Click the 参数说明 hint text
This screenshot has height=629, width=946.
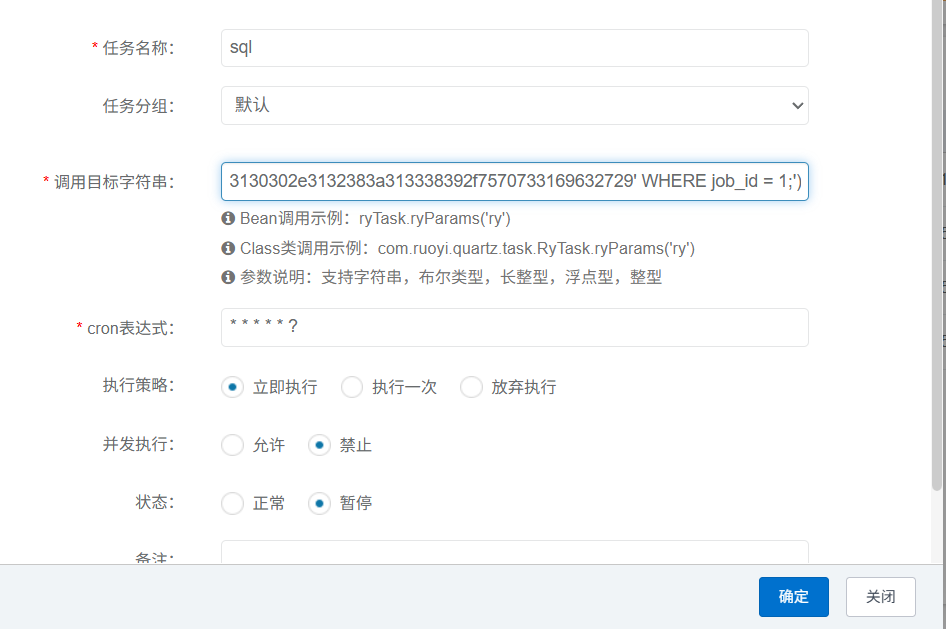point(451,277)
